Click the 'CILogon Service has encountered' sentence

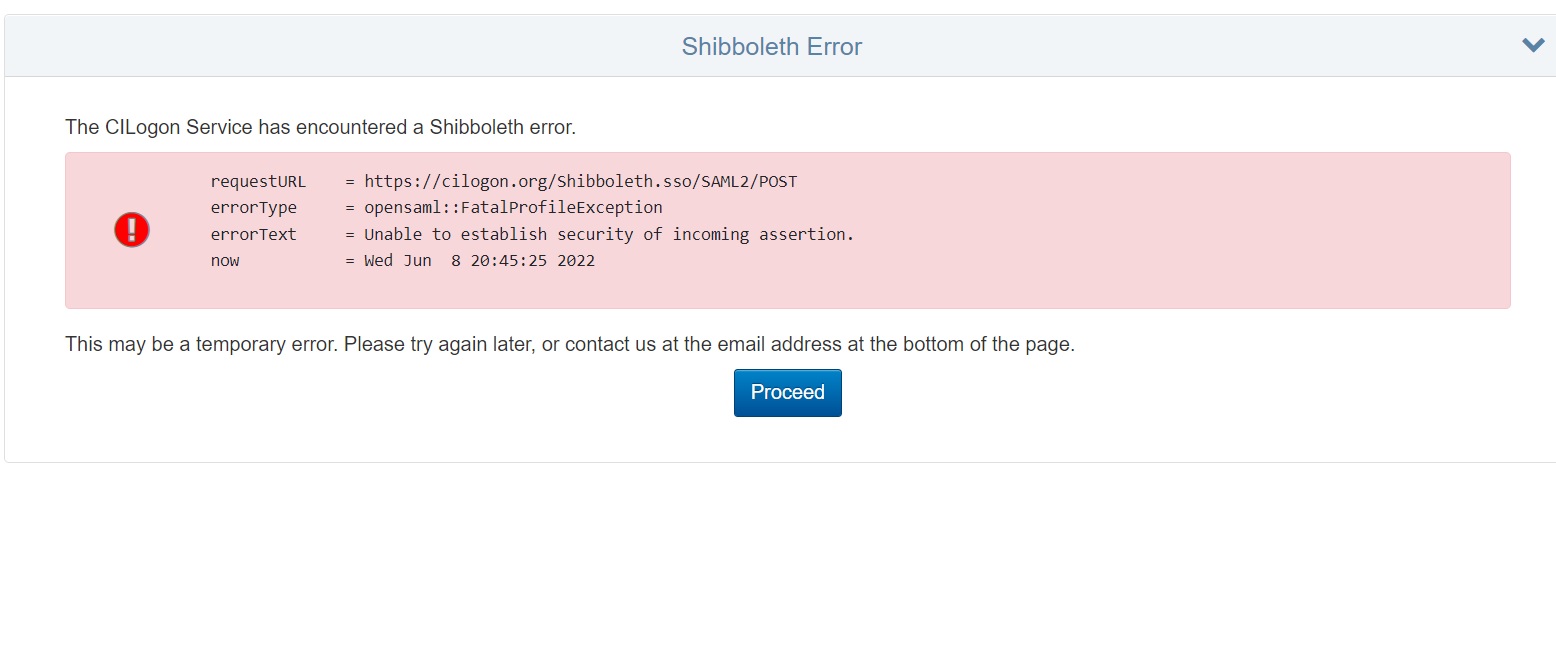(321, 128)
